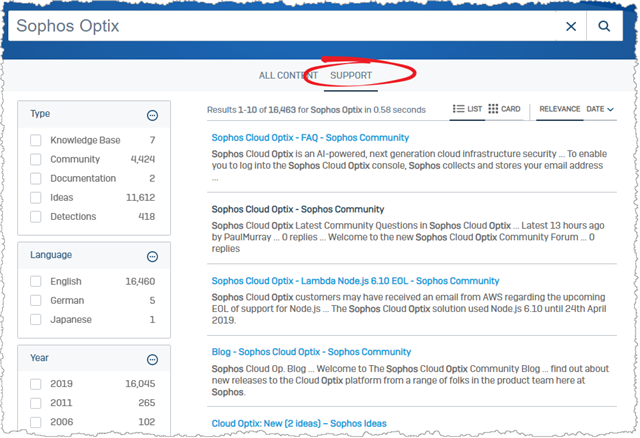Open Sophos Cloud Optix FAQ result
The width and height of the screenshot is (640, 438).
(310, 138)
